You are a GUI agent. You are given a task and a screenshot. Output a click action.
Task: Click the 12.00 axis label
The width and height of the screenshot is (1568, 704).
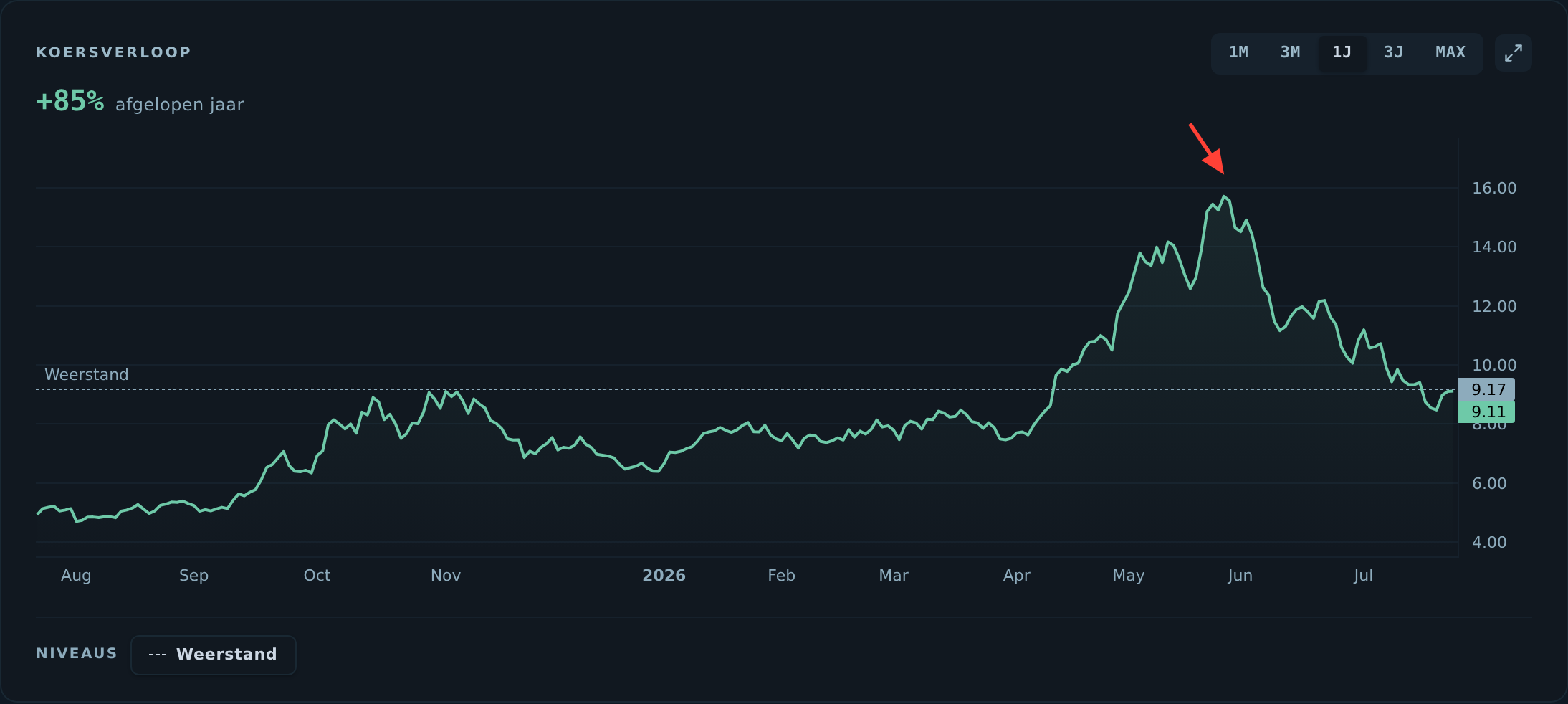point(1494,306)
